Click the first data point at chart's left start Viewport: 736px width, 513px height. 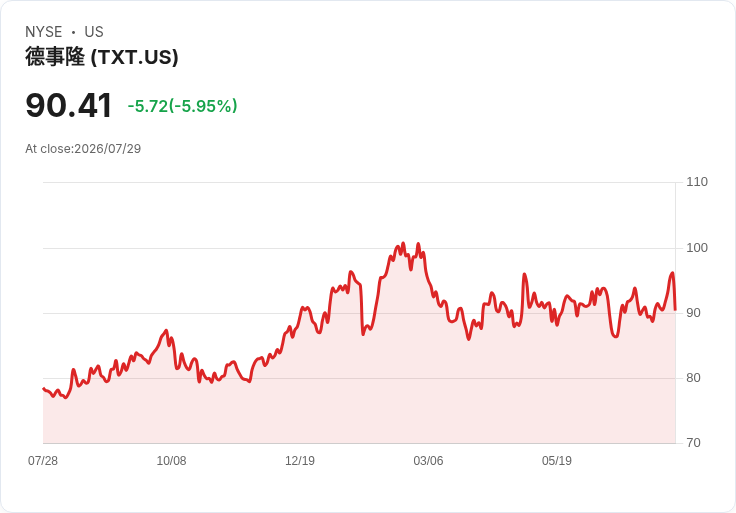pos(44,389)
